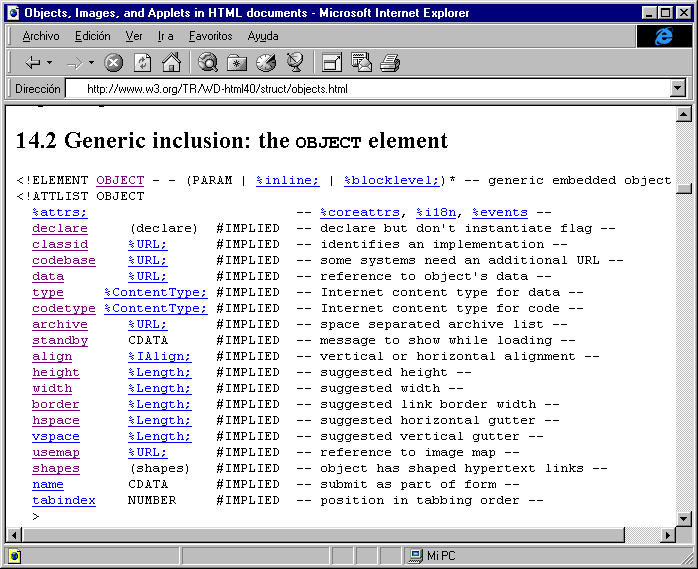
Task: Follow the codetype attribute link
Action: [64, 309]
